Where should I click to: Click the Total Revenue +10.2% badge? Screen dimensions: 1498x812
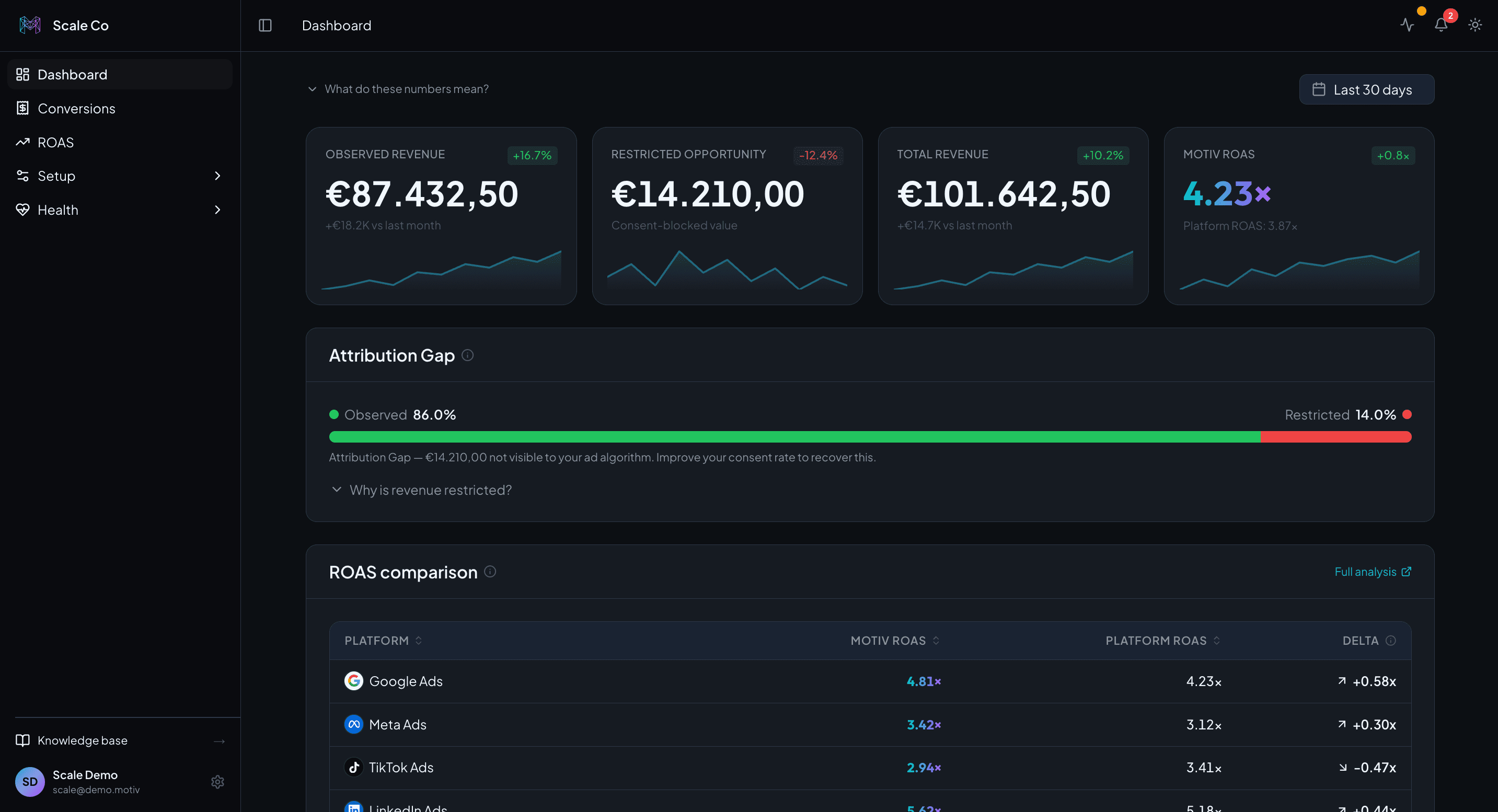click(x=1103, y=155)
